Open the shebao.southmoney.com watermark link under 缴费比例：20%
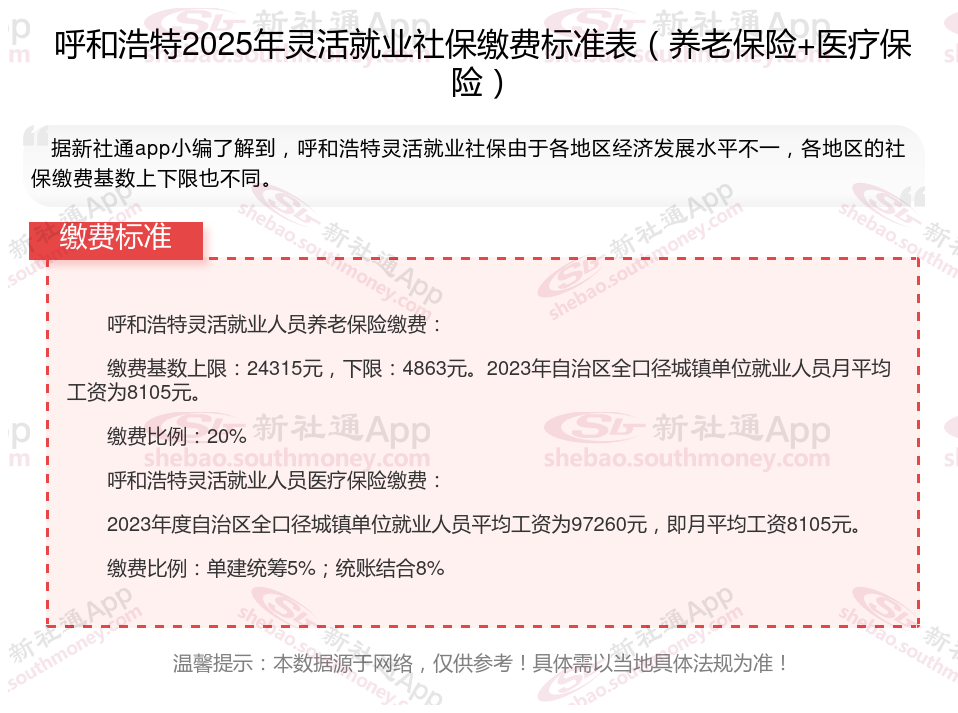The height and width of the screenshot is (713, 958). coord(287,458)
